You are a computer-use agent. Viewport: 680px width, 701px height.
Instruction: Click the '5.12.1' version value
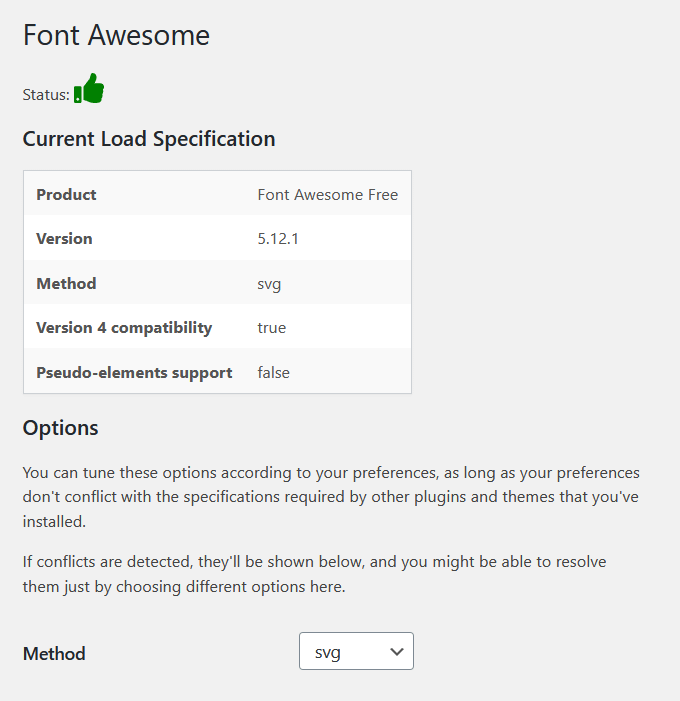pos(278,239)
